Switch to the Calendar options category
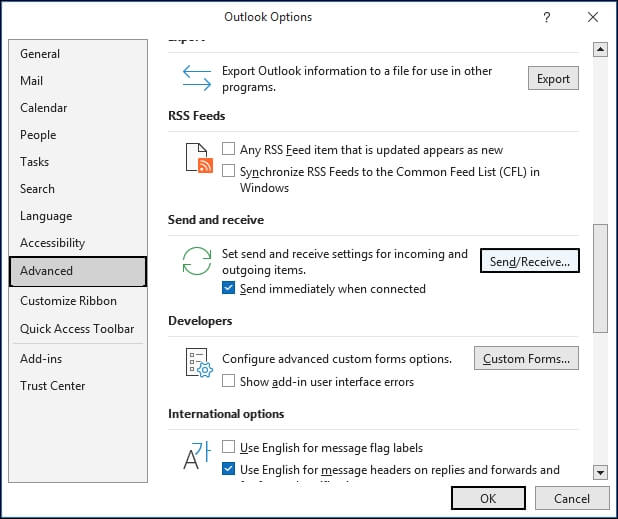This screenshot has width=618, height=519. [x=44, y=108]
